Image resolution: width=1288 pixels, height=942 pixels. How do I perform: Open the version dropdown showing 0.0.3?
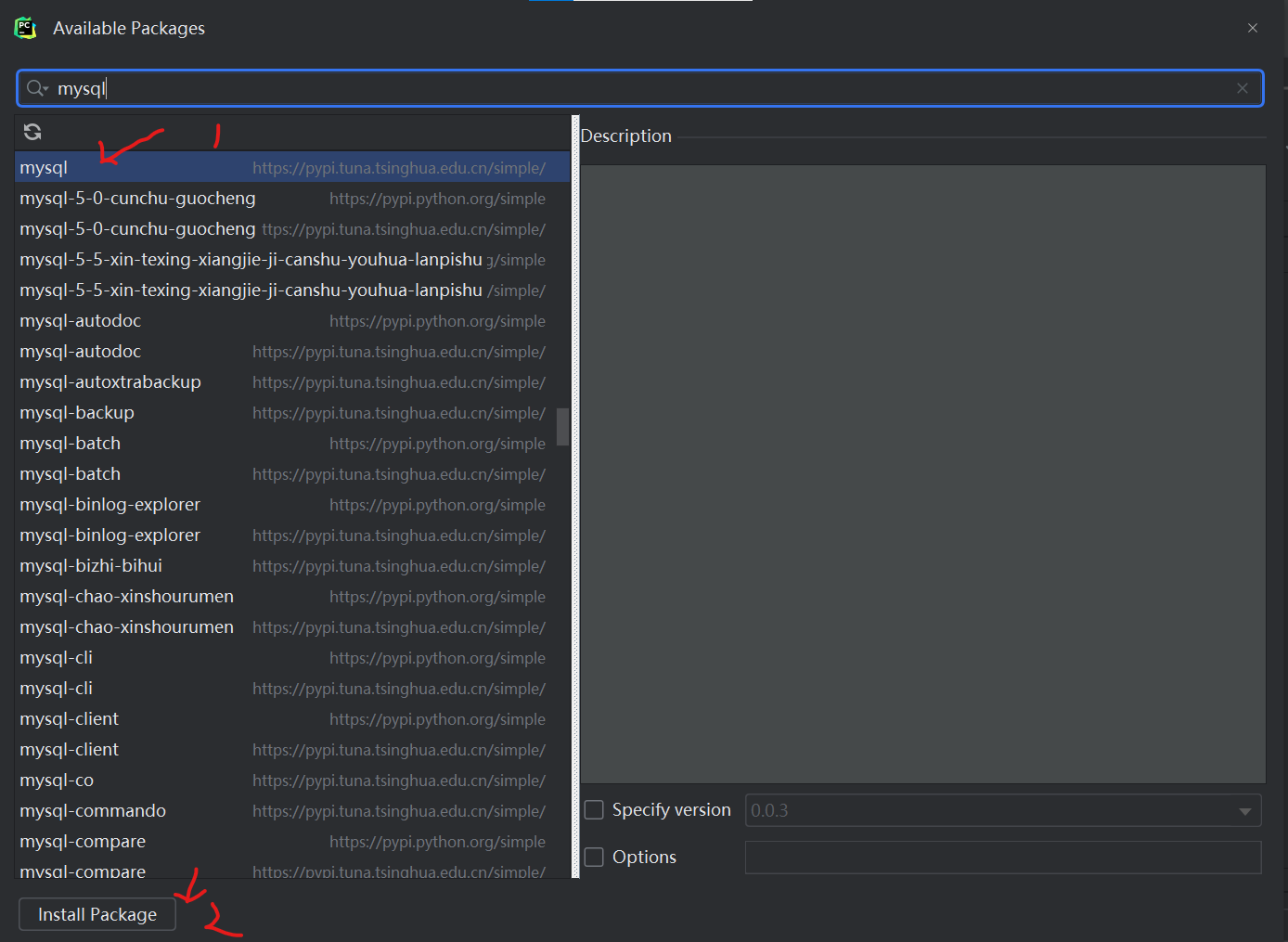1003,810
